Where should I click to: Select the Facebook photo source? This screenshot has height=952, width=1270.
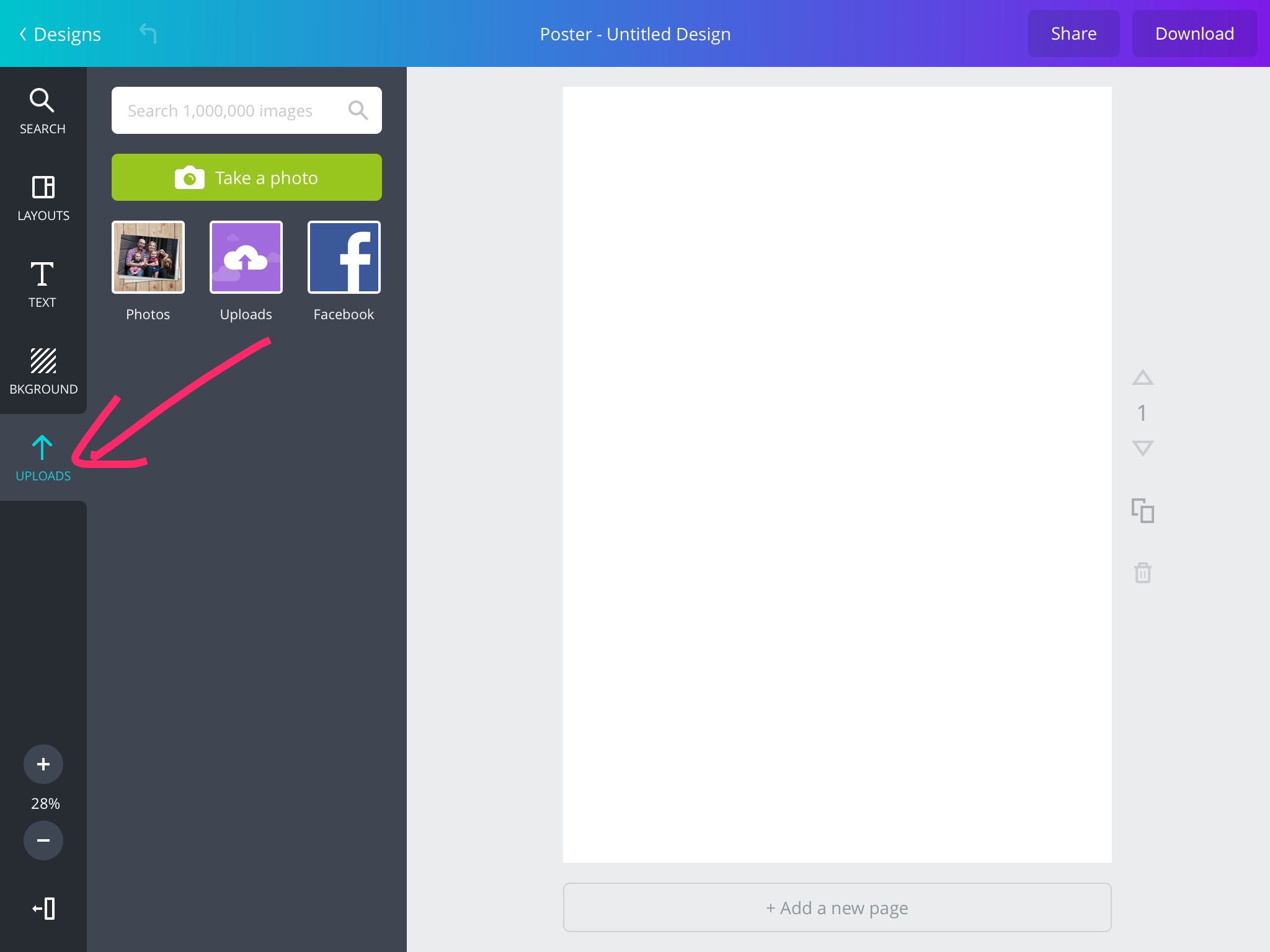pos(344,257)
